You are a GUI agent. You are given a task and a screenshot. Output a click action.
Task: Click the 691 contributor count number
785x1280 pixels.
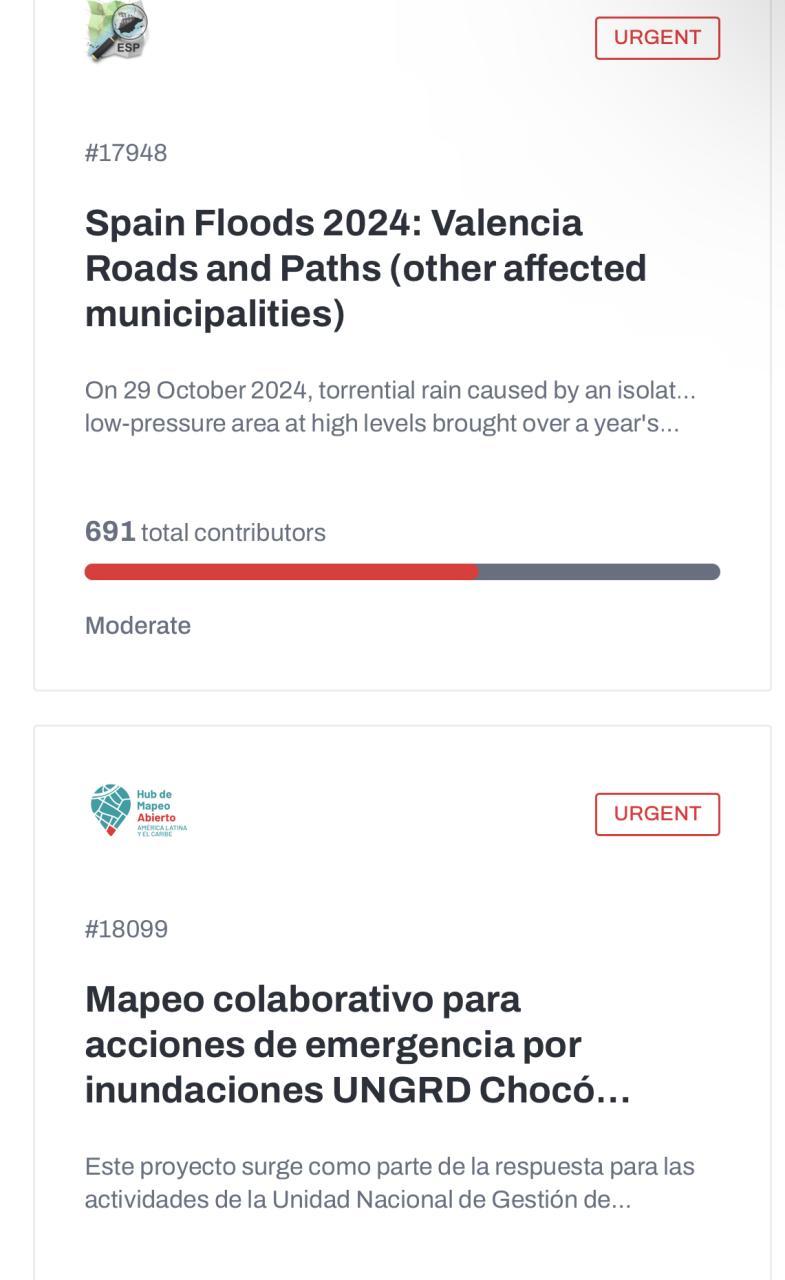[110, 532]
